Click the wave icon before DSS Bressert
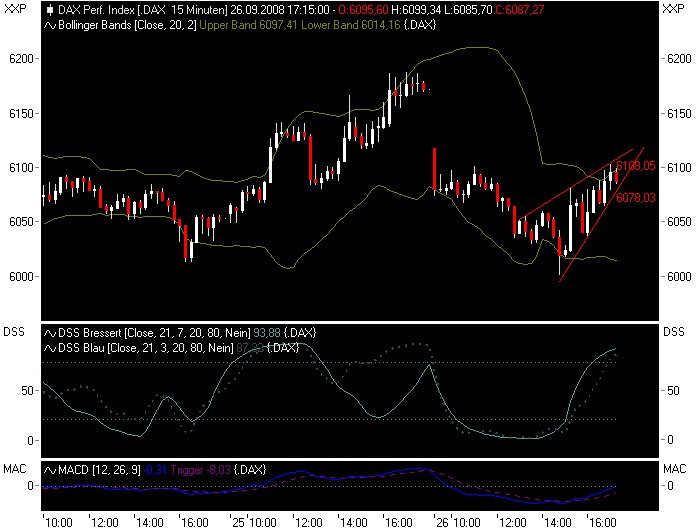 tap(50, 333)
